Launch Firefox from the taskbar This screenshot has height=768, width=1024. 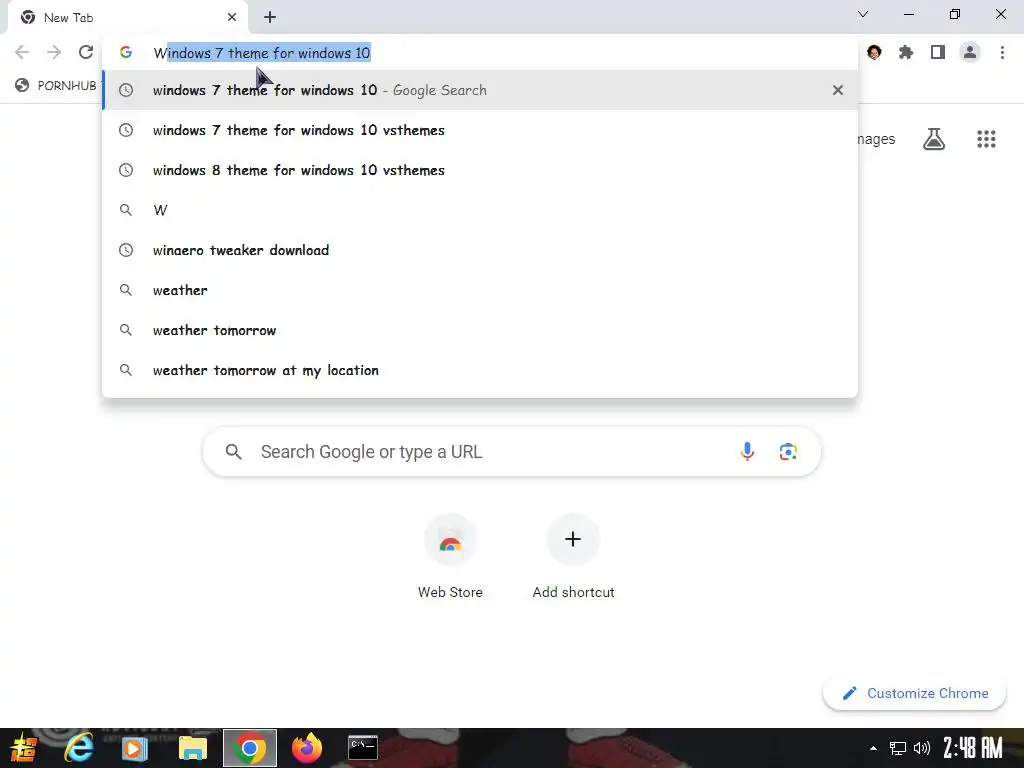click(306, 748)
